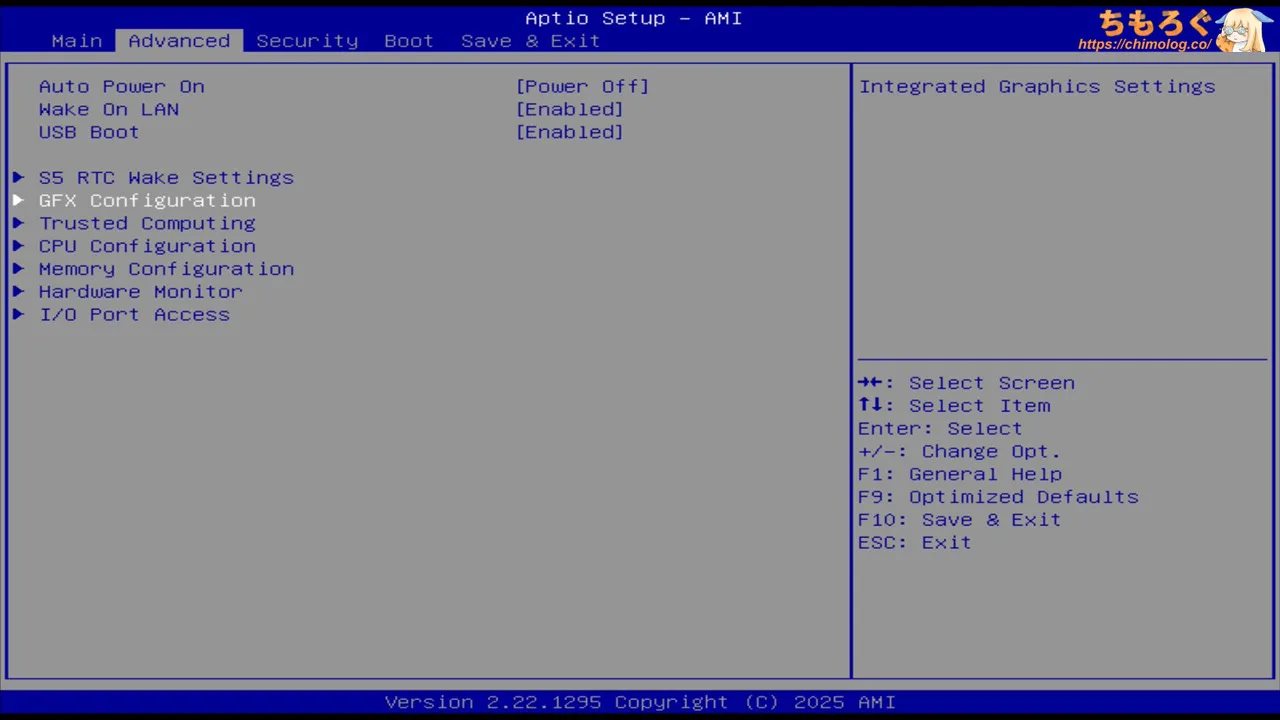Select the Auto Power On label
Viewport: 1280px width, 720px height.
(x=121, y=87)
